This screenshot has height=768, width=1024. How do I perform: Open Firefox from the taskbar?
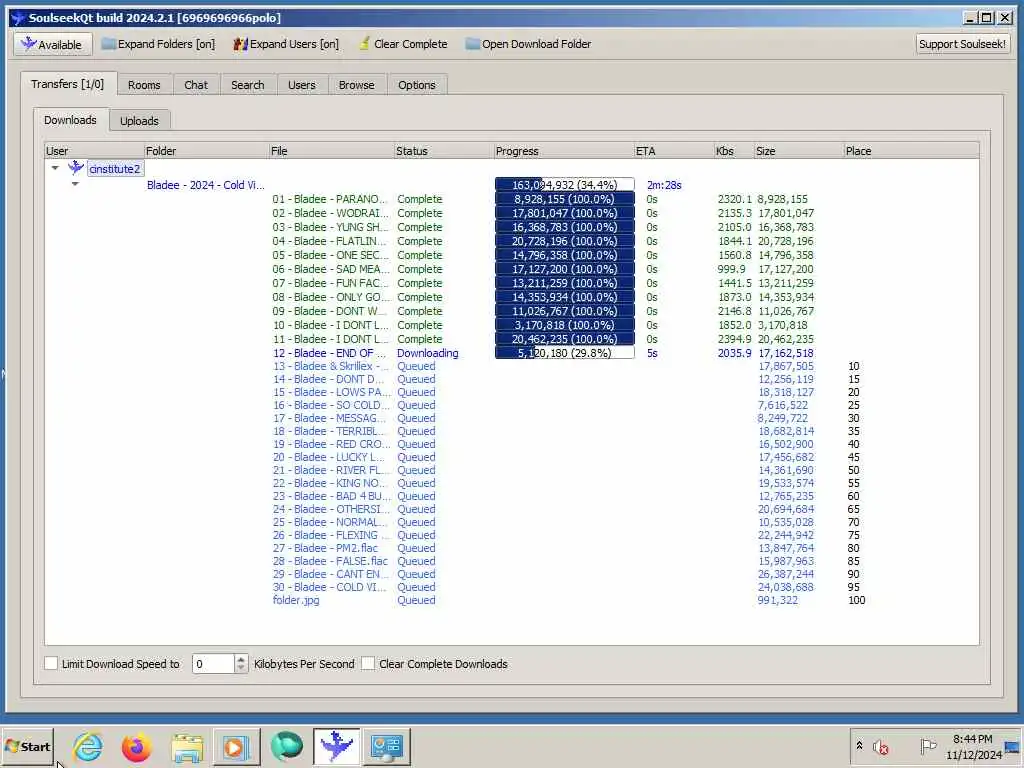click(x=136, y=746)
